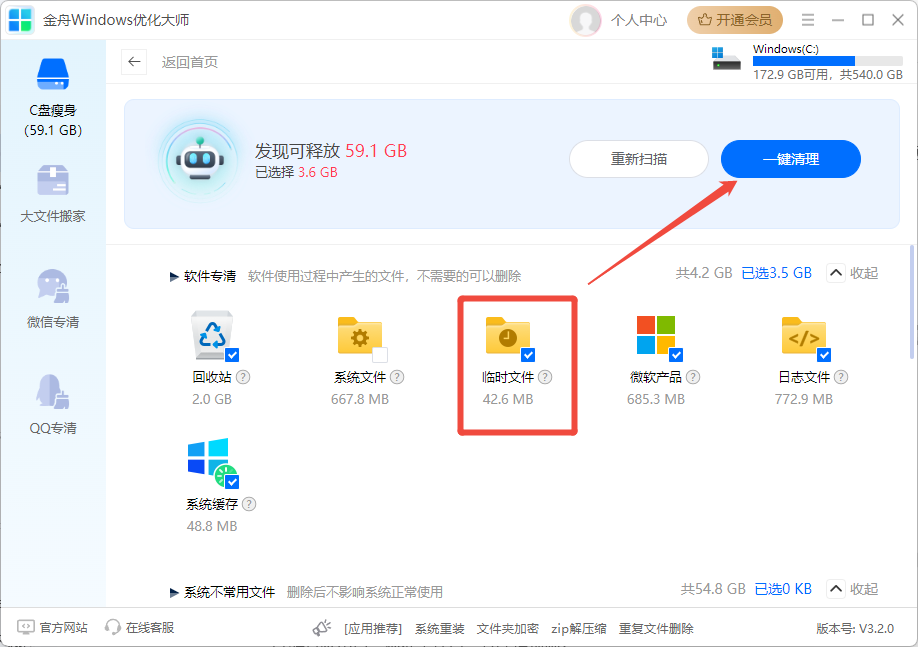Click the 已选3.5 GB link
The image size is (918, 647).
pyautogui.click(x=776, y=273)
